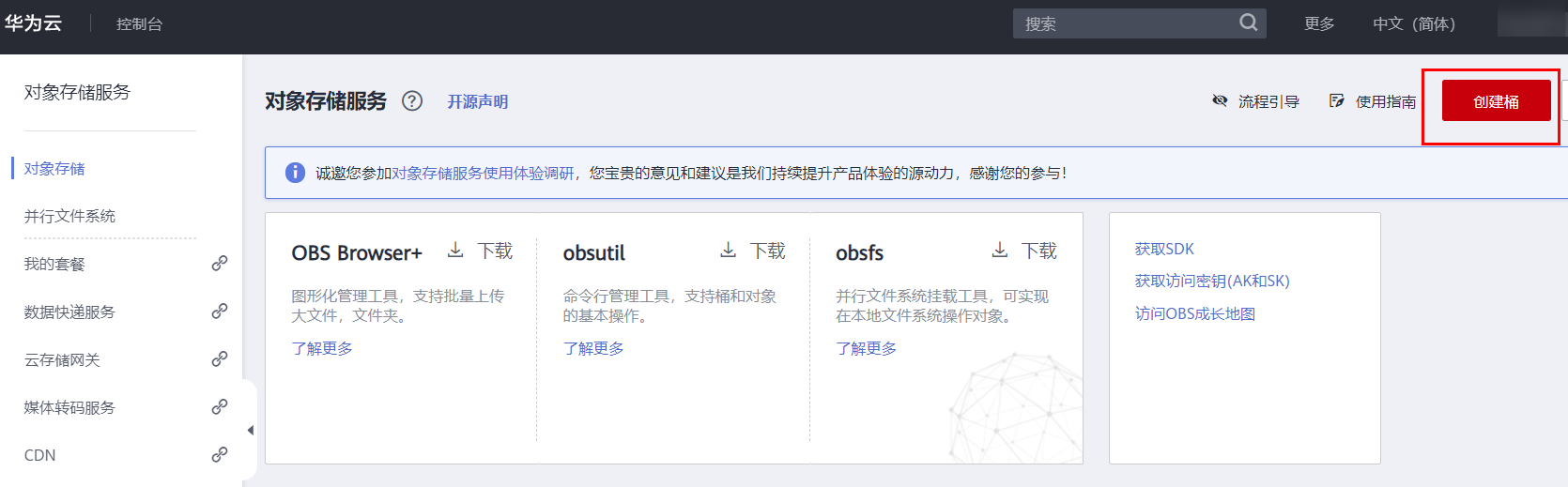Select 对象存储 in the sidebar
This screenshot has width=1568, height=487.
[x=54, y=169]
